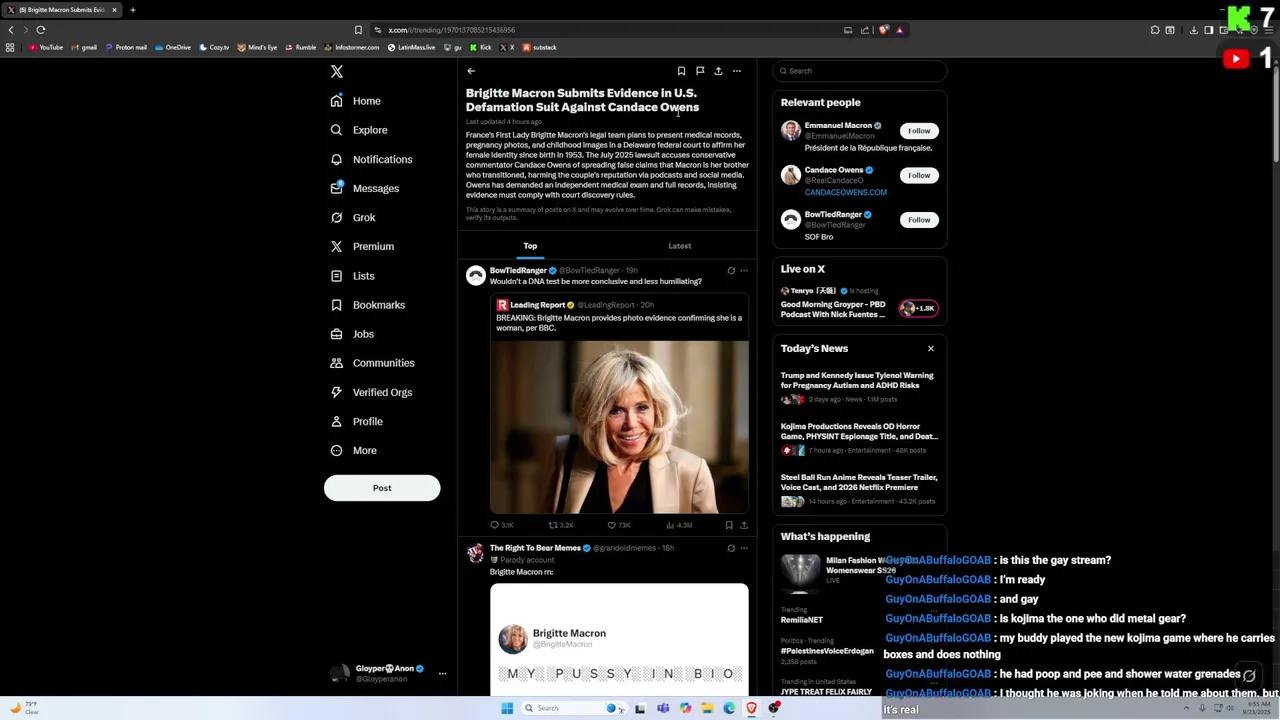Open YouTube bookmark in bookmarks bar
This screenshot has width=1280, height=720.
pos(46,47)
